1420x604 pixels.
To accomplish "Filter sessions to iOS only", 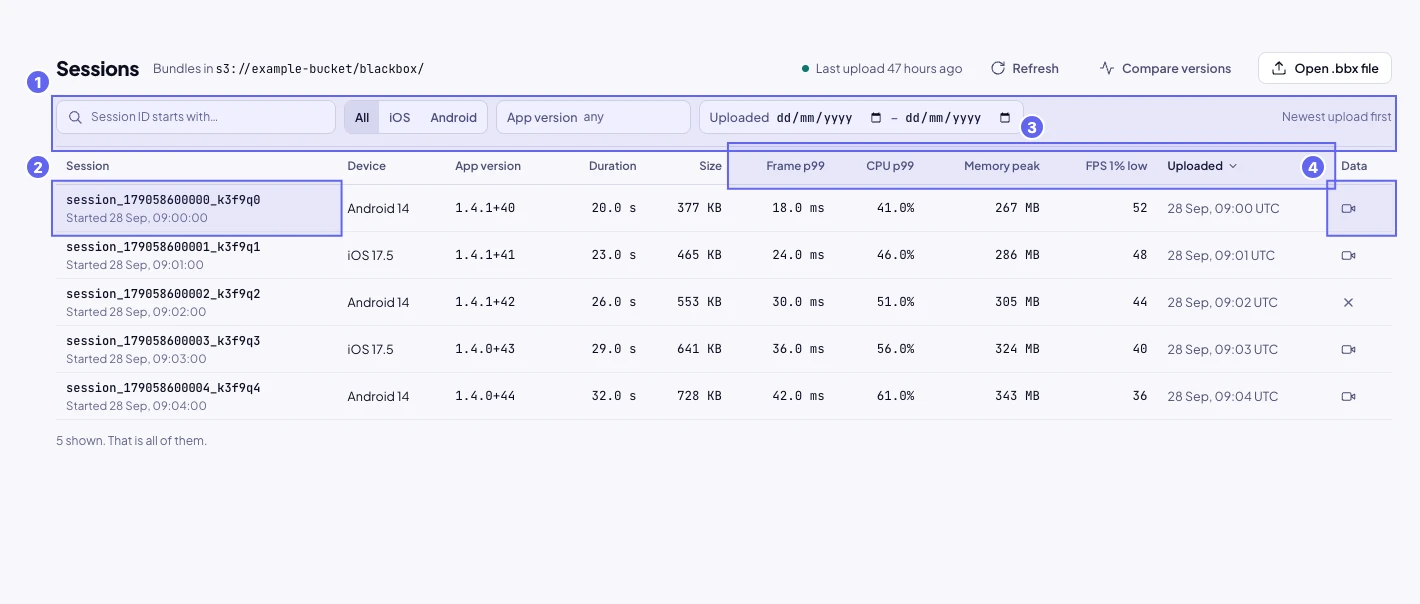I will click(400, 117).
